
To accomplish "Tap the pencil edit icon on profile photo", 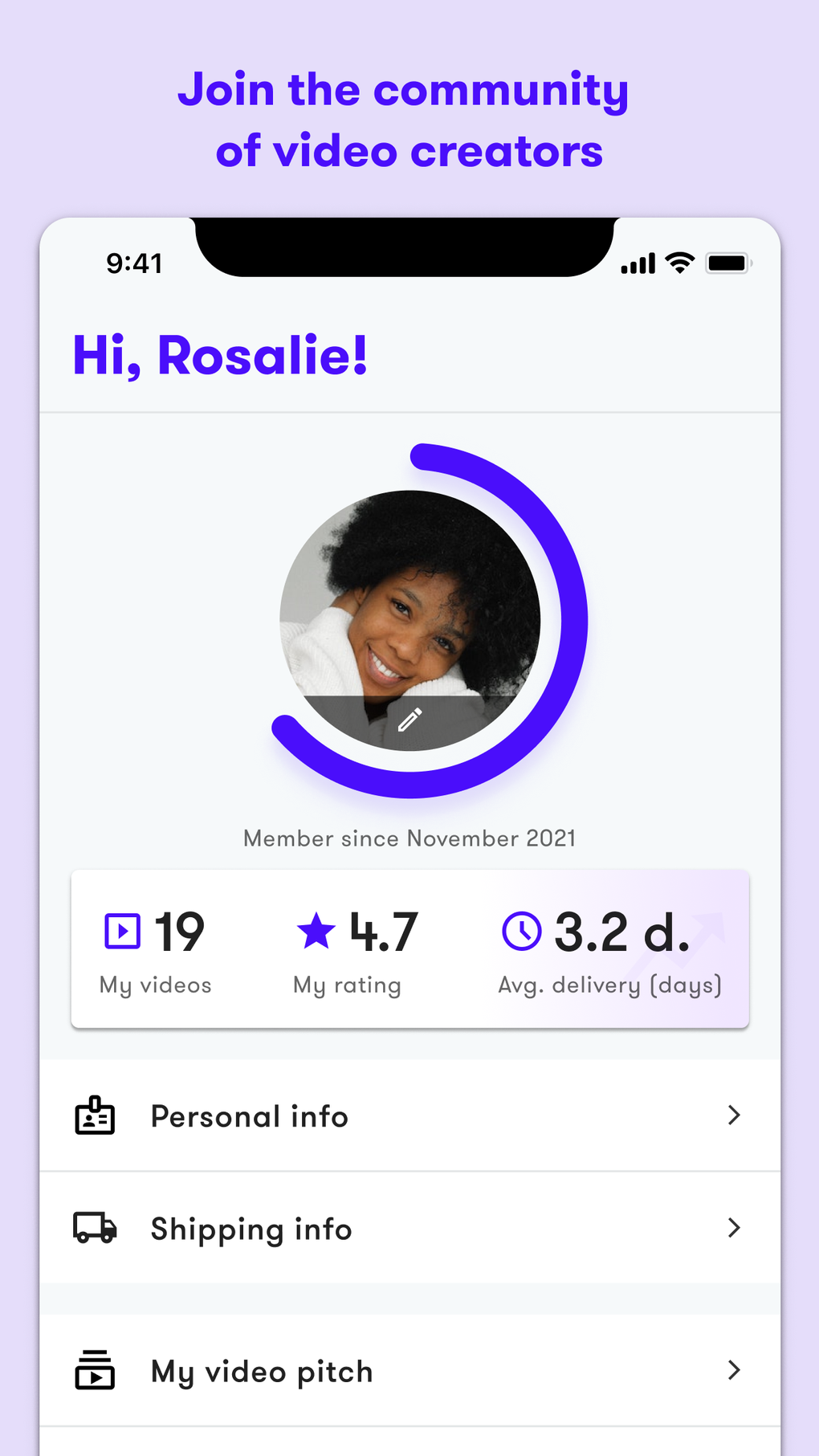I will 409,720.
